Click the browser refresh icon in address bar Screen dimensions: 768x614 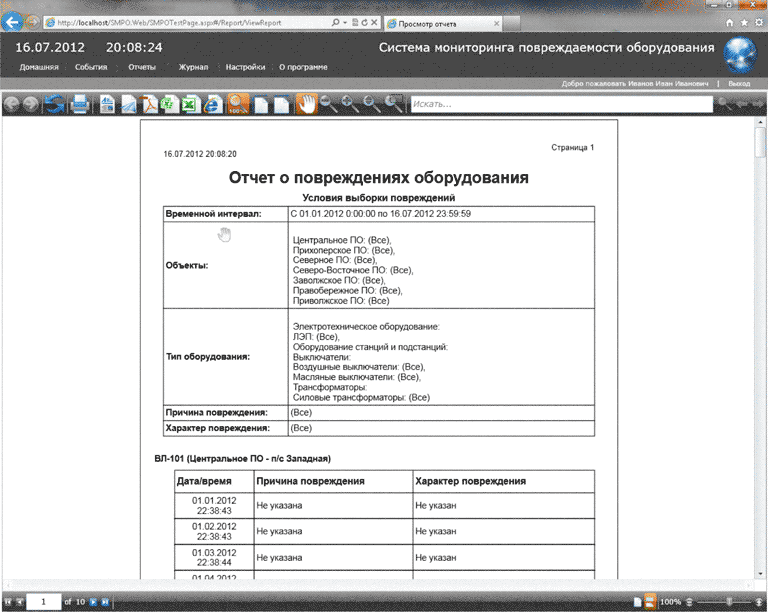coord(364,23)
